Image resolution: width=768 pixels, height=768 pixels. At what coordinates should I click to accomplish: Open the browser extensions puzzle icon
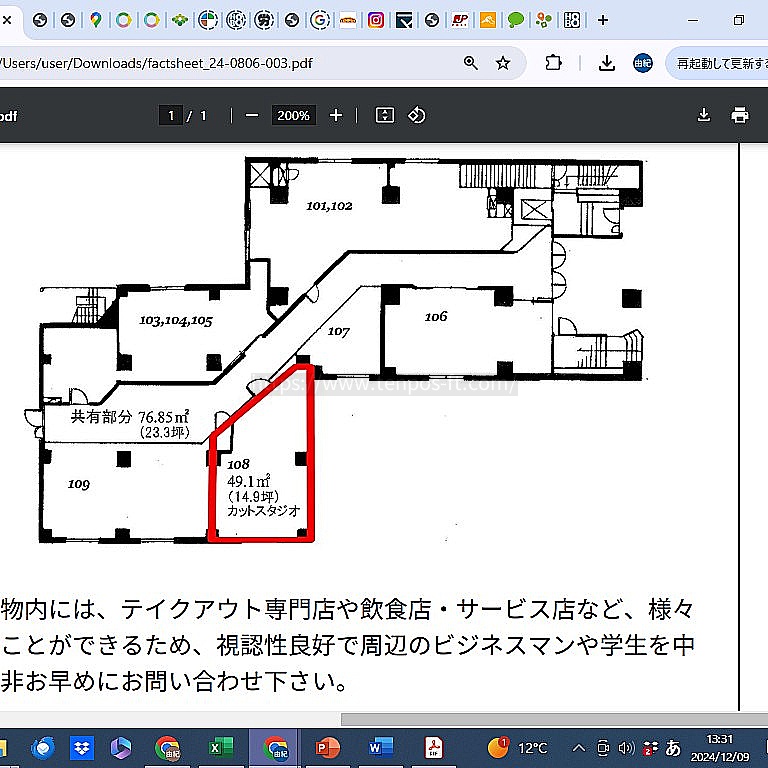coord(553,63)
